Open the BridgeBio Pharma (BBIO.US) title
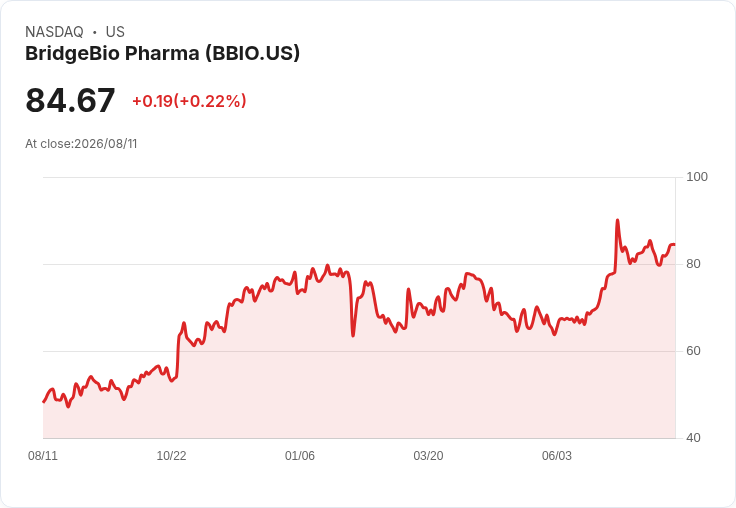 click(162, 54)
